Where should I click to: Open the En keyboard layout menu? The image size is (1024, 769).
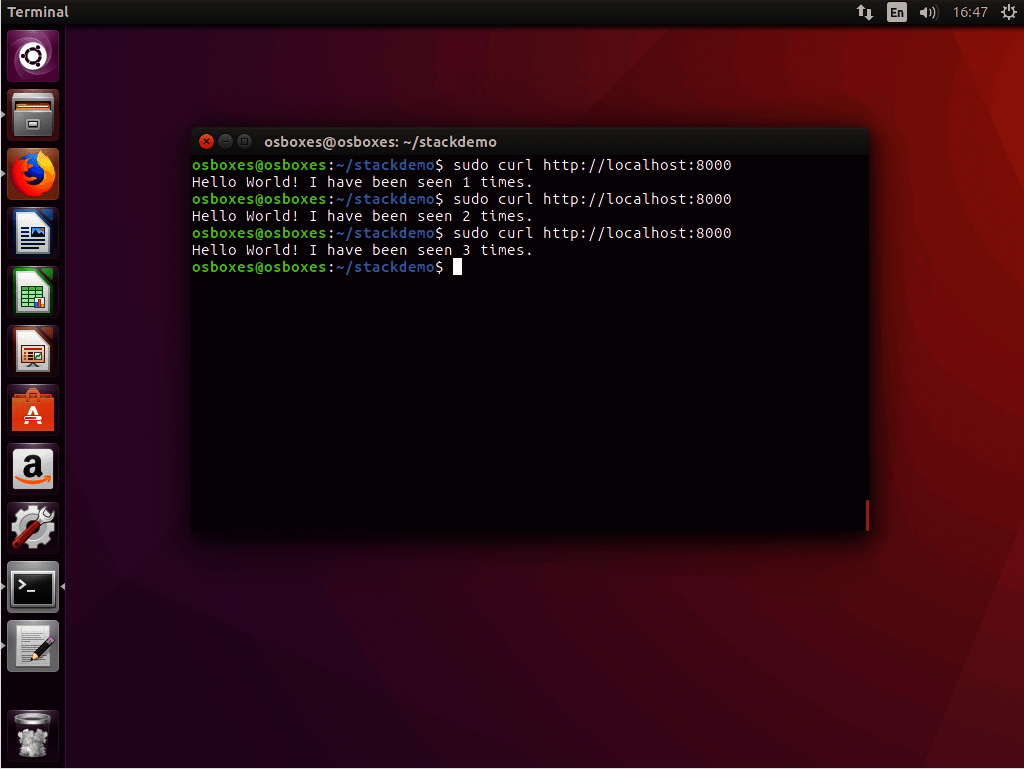(897, 12)
